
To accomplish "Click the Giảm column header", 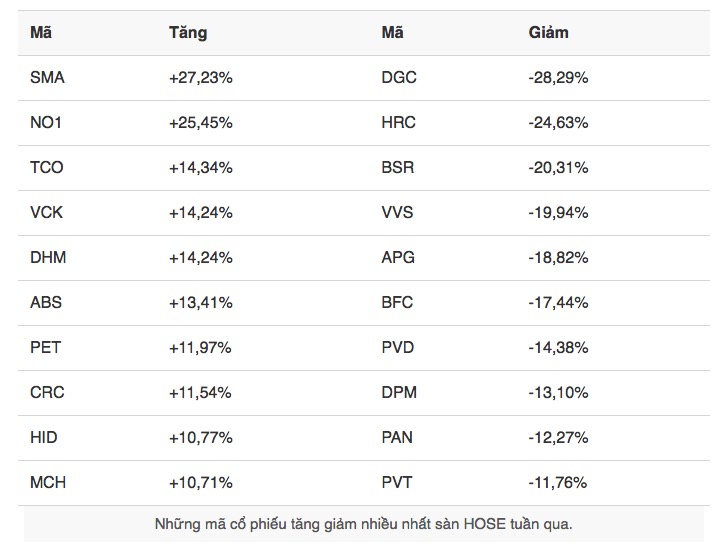I will [548, 33].
